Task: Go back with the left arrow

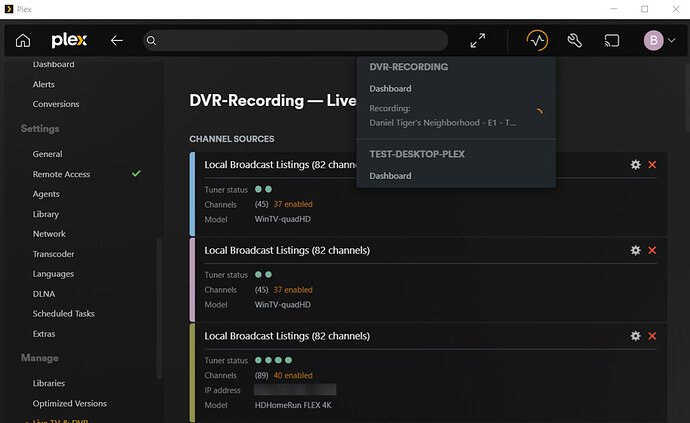Action: coord(117,40)
